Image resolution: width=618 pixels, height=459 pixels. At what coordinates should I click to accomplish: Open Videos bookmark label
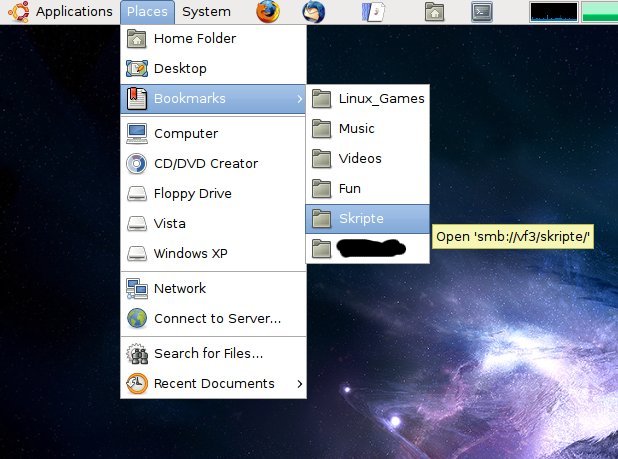click(360, 158)
